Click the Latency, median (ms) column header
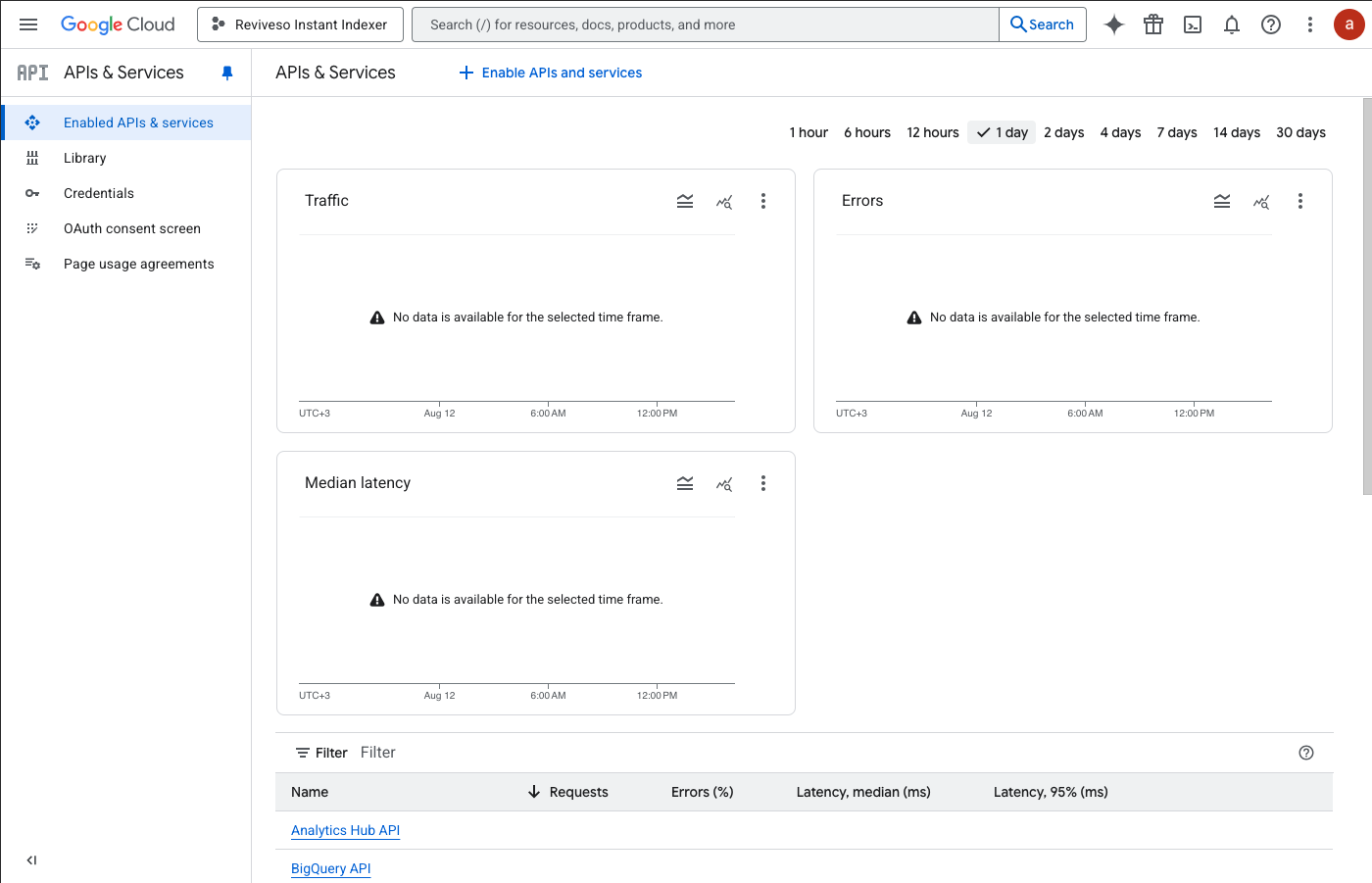 tap(863, 792)
